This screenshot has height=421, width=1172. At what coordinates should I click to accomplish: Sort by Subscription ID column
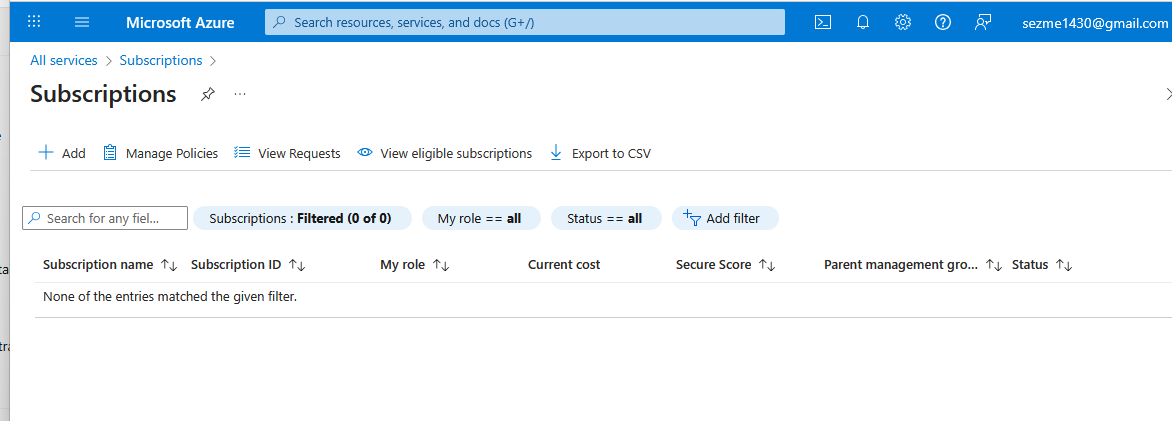click(x=248, y=265)
